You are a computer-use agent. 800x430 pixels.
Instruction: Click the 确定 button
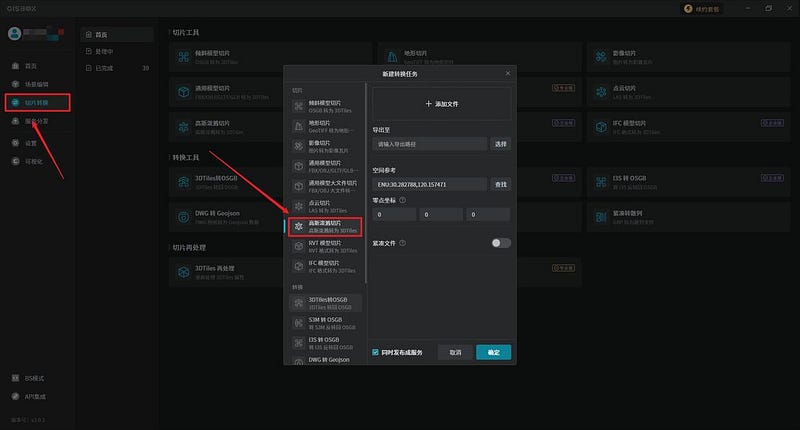pyautogui.click(x=493, y=352)
